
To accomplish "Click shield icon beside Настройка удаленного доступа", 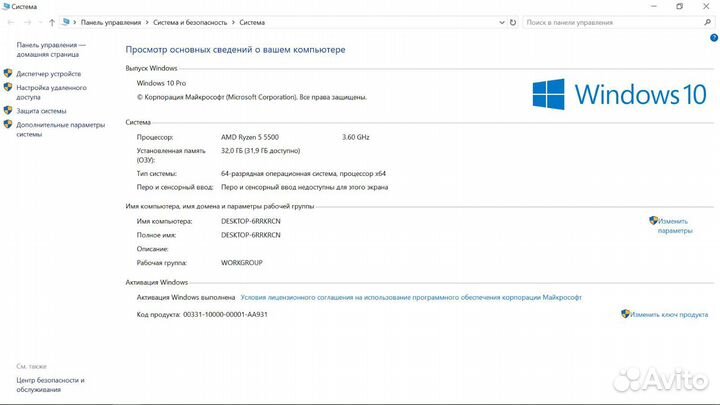I will click(8, 87).
